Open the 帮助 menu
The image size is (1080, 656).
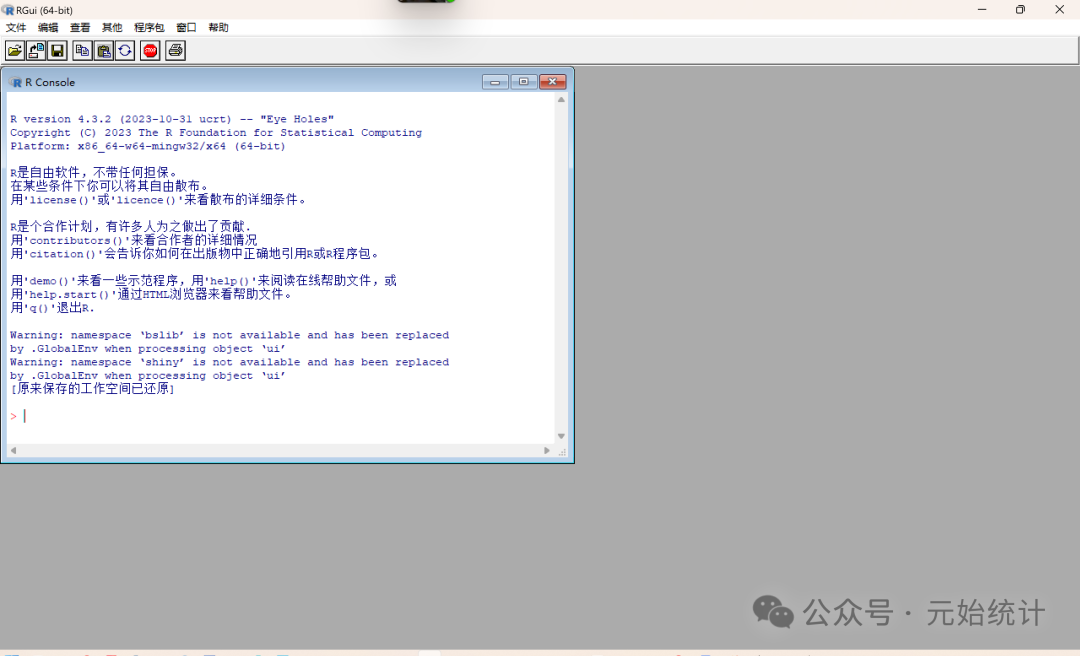218,28
